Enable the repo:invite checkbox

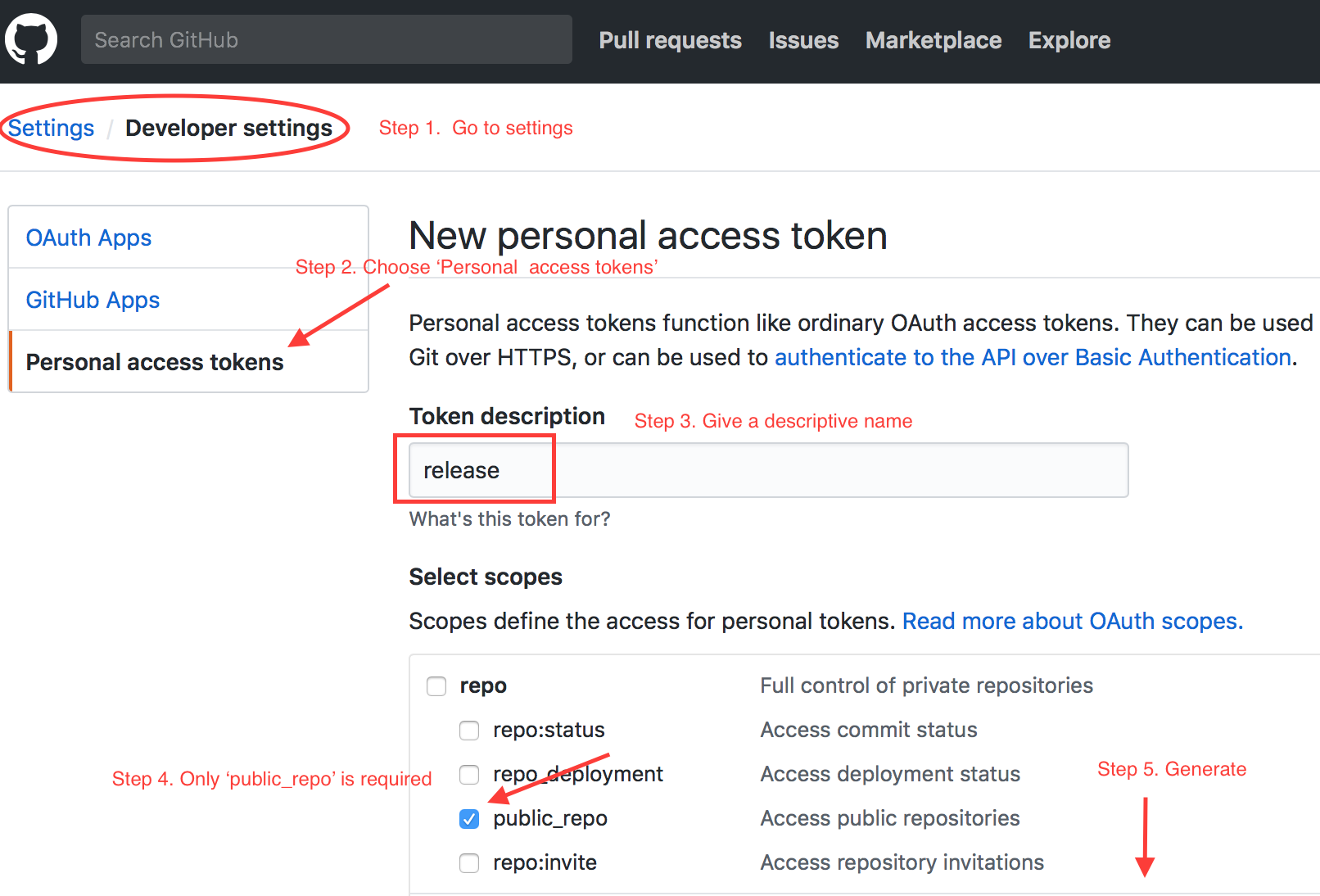pos(469,863)
